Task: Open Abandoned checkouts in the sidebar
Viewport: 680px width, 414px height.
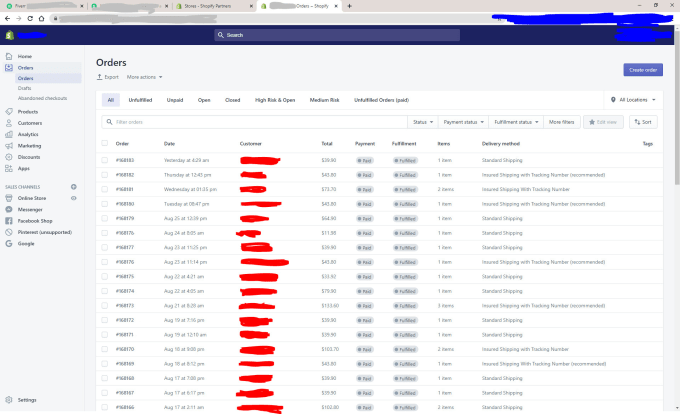Action: pyautogui.click(x=42, y=98)
